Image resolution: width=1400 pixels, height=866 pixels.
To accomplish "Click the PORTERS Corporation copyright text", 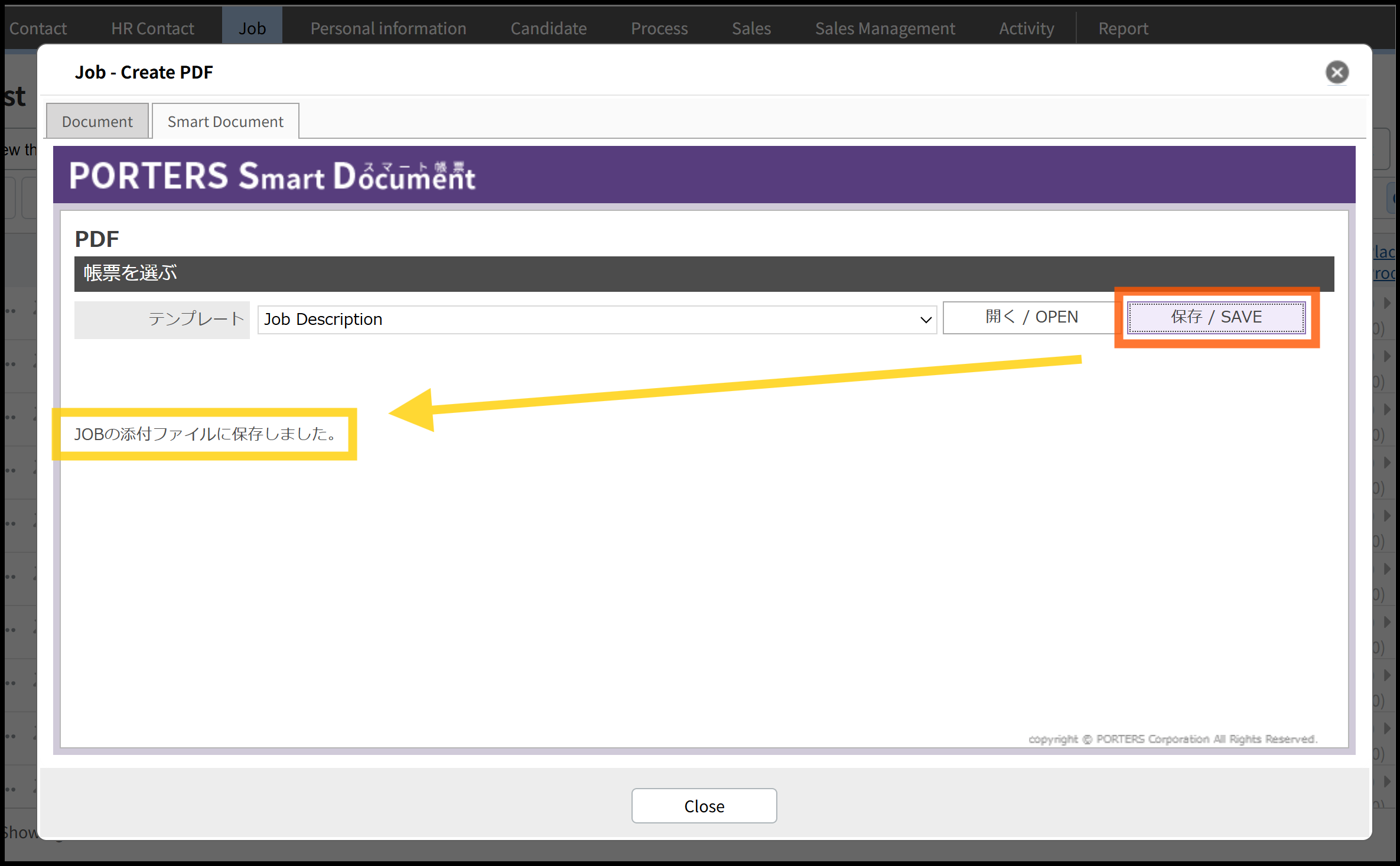I will point(1173,739).
